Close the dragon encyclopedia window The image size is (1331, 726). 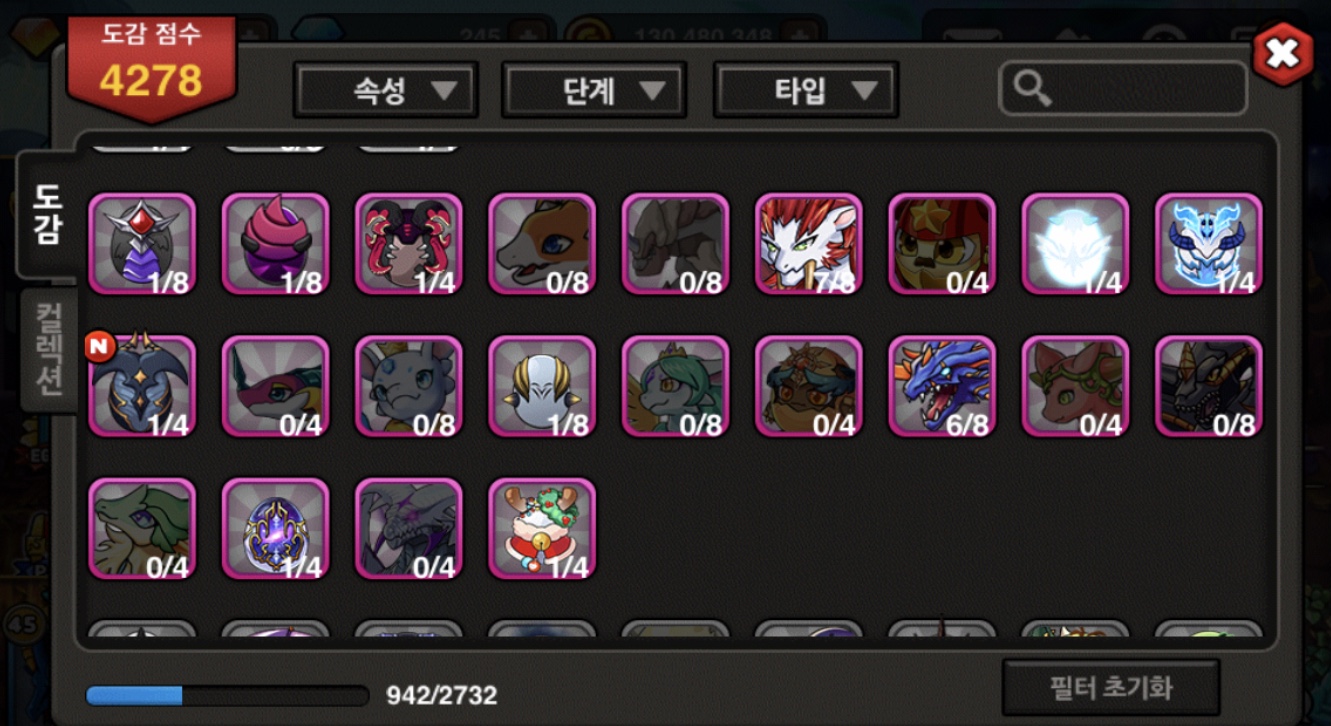[x=1282, y=53]
